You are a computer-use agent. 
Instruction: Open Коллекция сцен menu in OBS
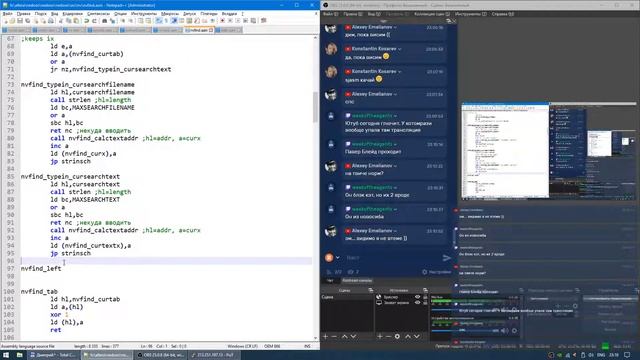click(x=432, y=14)
